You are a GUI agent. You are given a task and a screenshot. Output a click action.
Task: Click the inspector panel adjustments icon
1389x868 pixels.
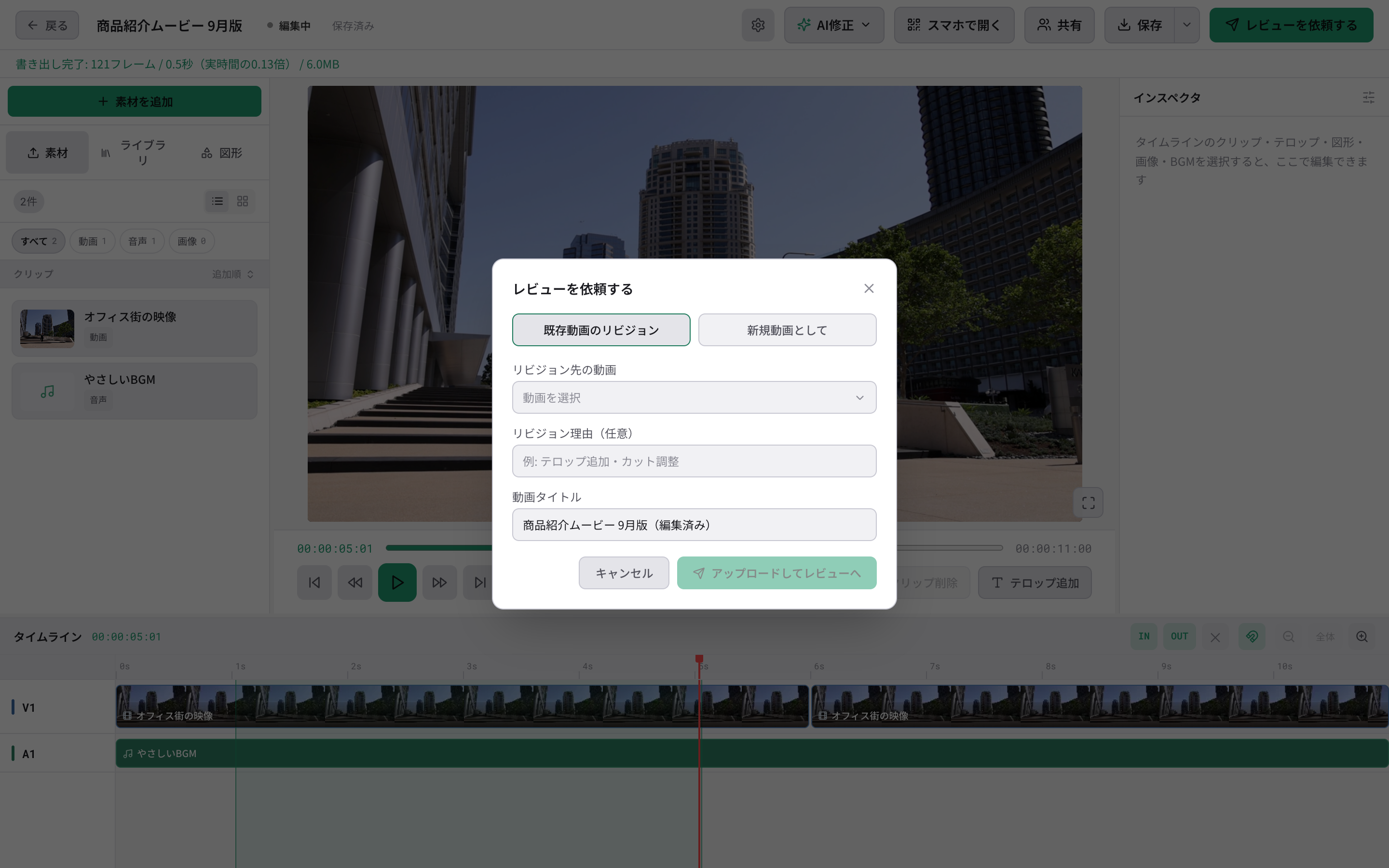1368,97
